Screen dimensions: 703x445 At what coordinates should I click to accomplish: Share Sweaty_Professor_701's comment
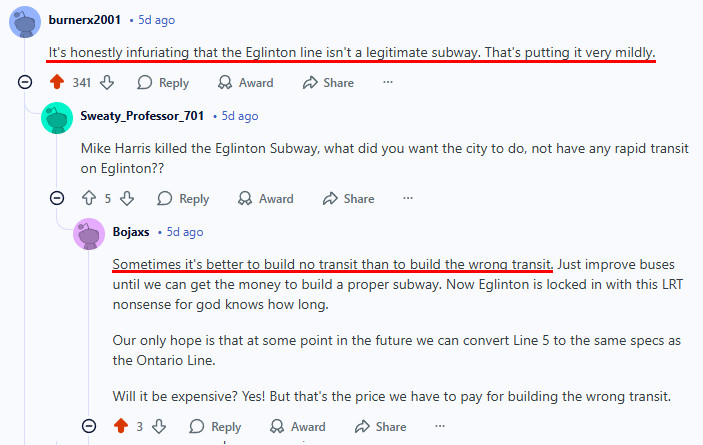[x=349, y=199]
